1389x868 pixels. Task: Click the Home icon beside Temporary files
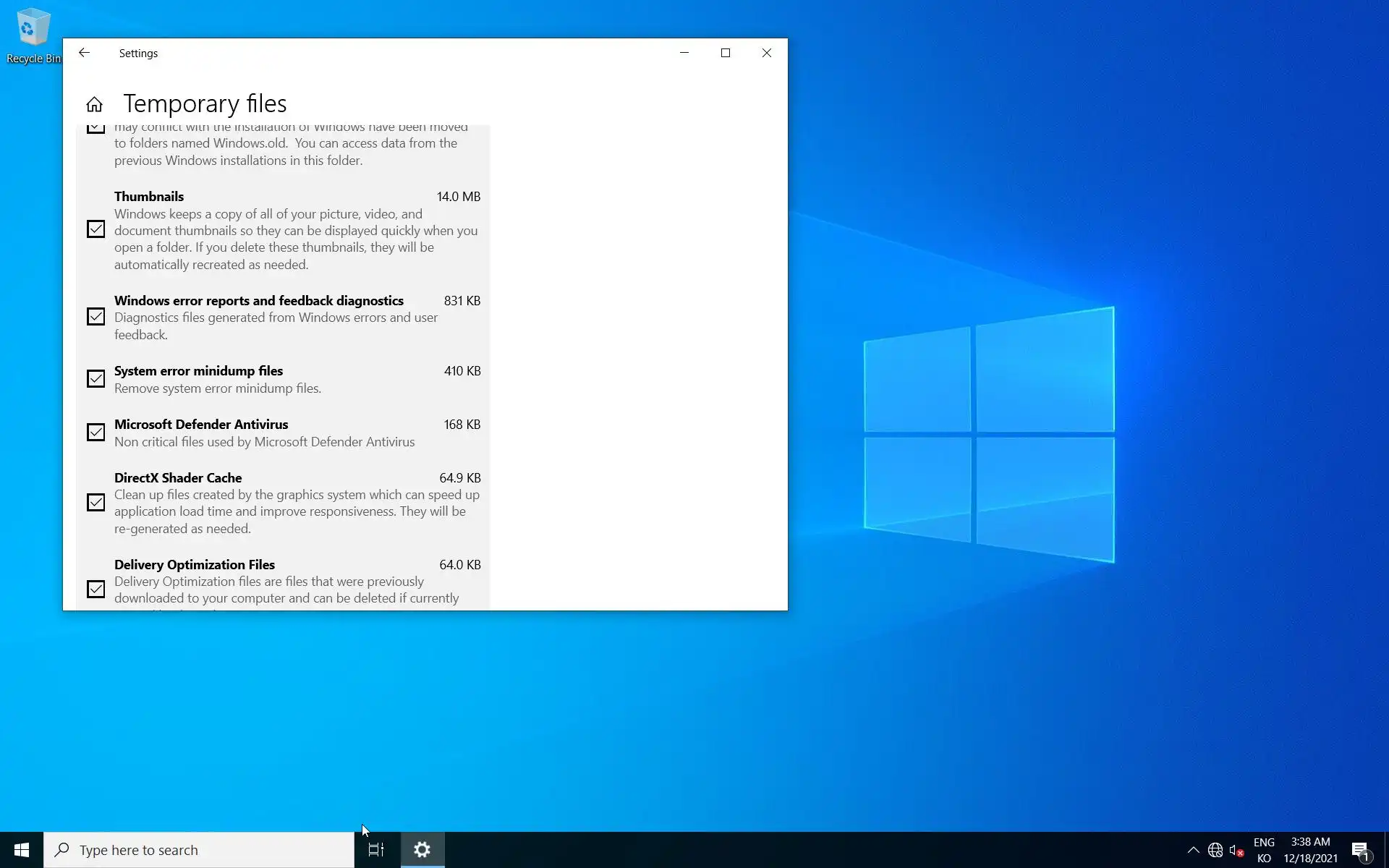tap(94, 105)
